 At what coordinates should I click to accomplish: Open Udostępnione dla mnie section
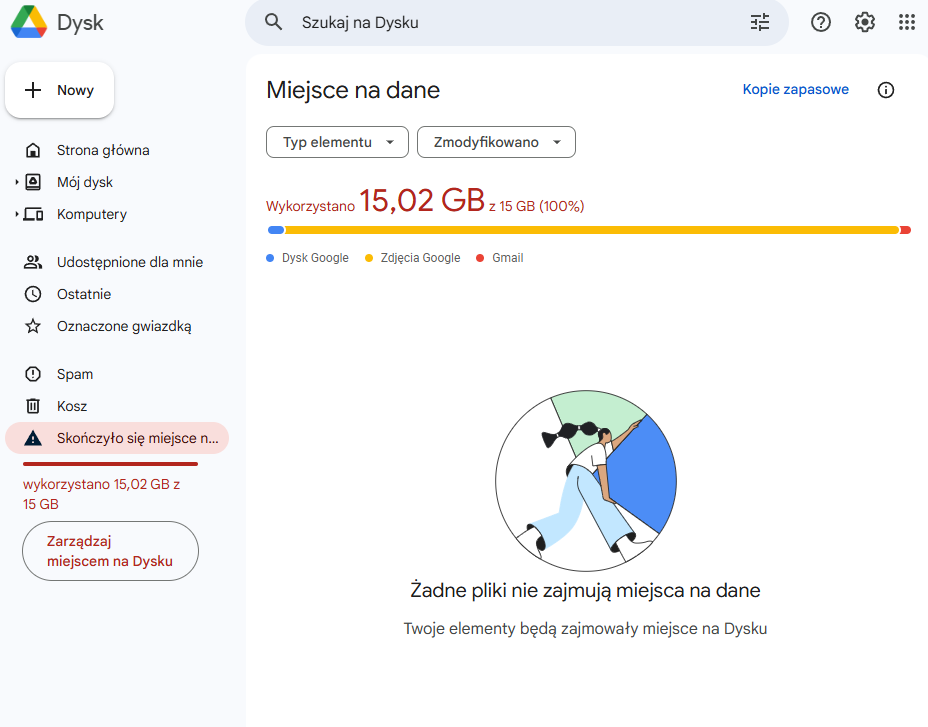pyautogui.click(x=129, y=262)
